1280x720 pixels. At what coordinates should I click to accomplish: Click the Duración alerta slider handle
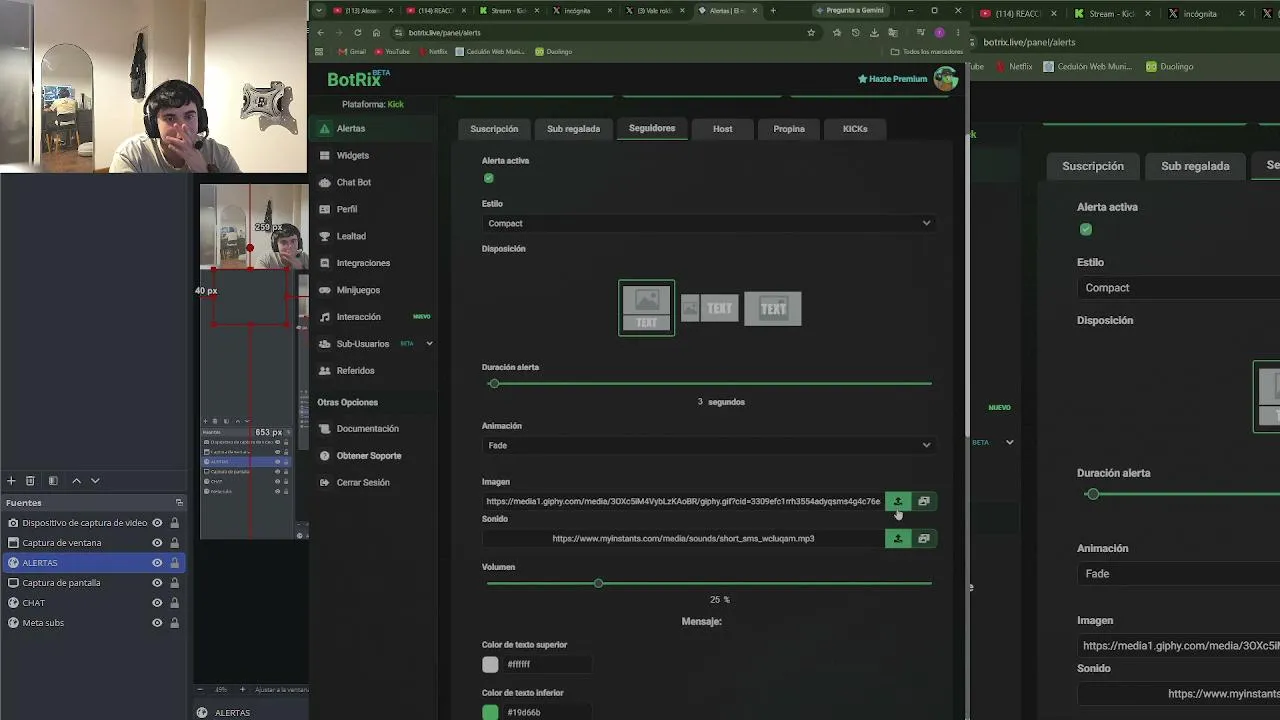[494, 383]
